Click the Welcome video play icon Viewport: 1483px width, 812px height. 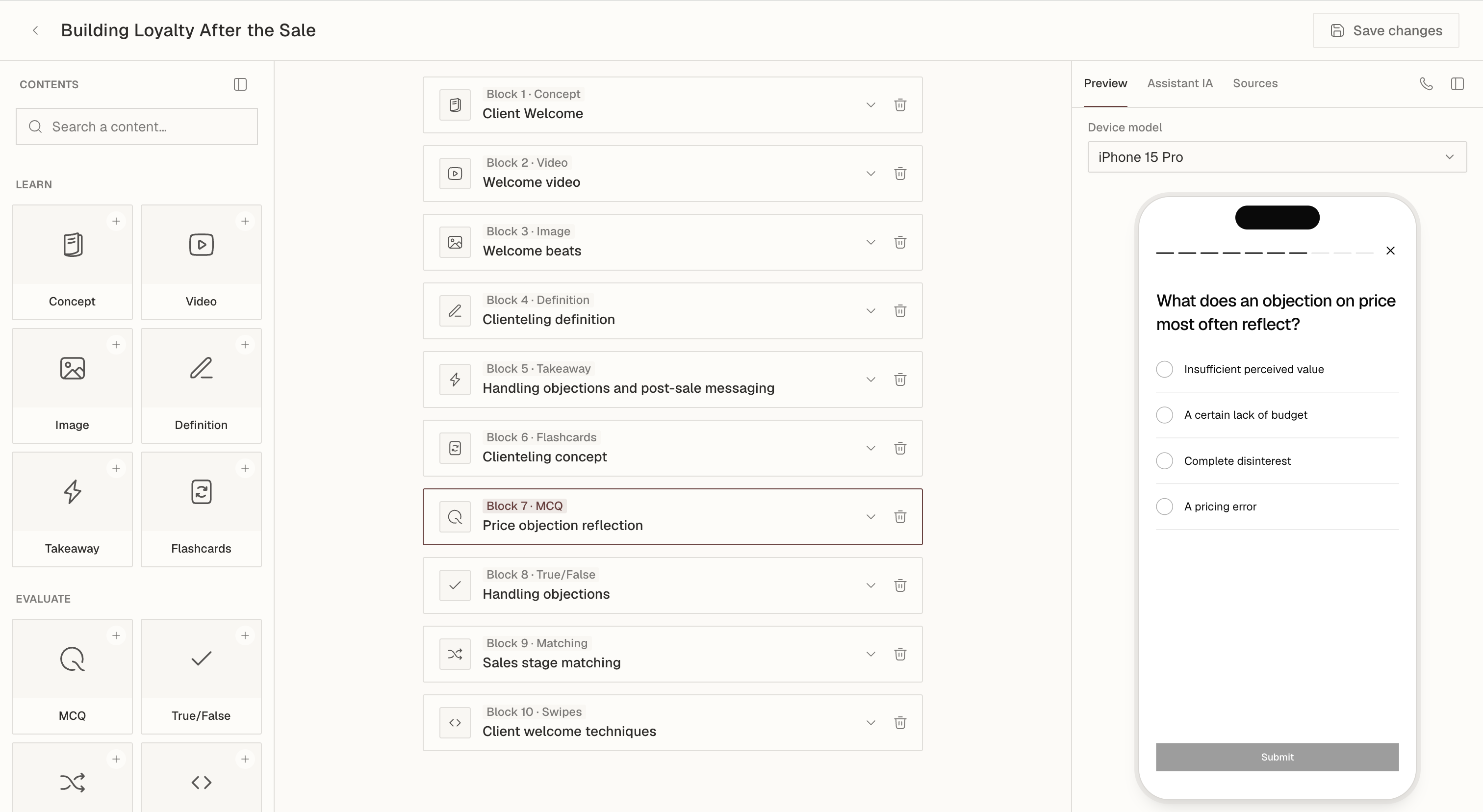pos(455,173)
